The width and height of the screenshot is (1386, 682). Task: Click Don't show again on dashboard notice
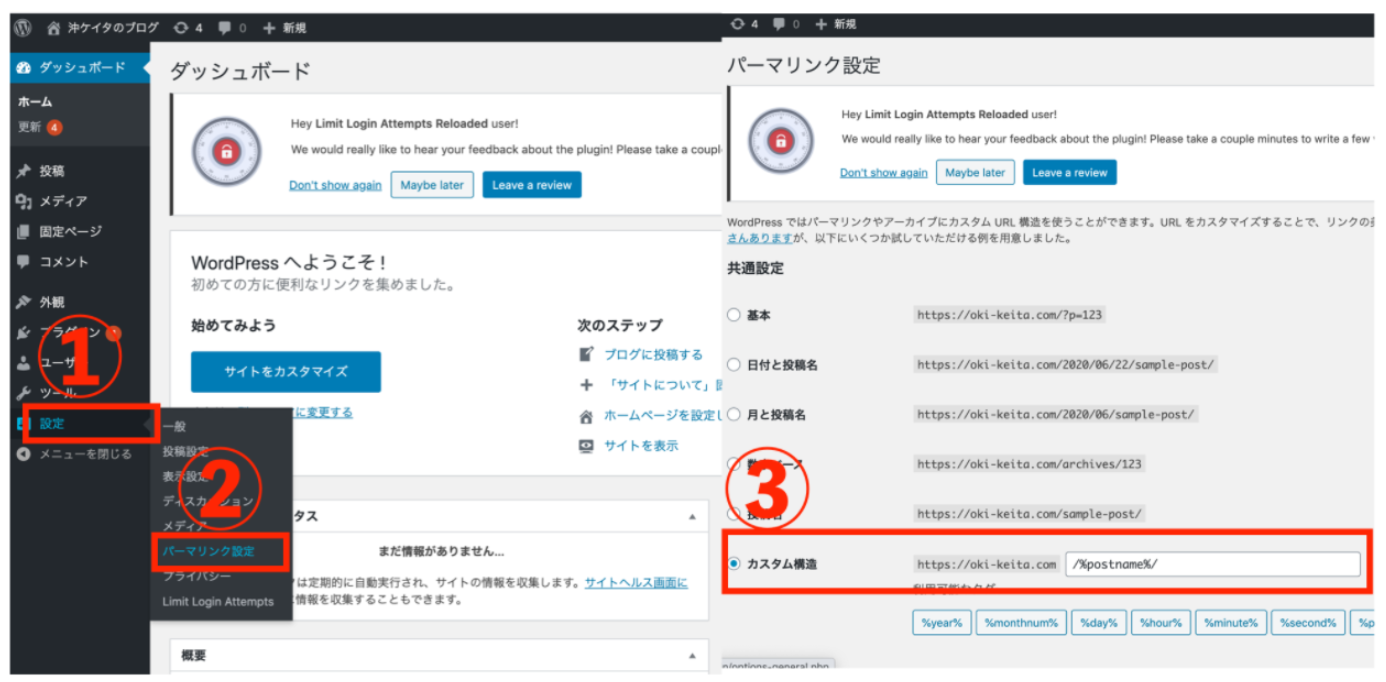tap(335, 185)
